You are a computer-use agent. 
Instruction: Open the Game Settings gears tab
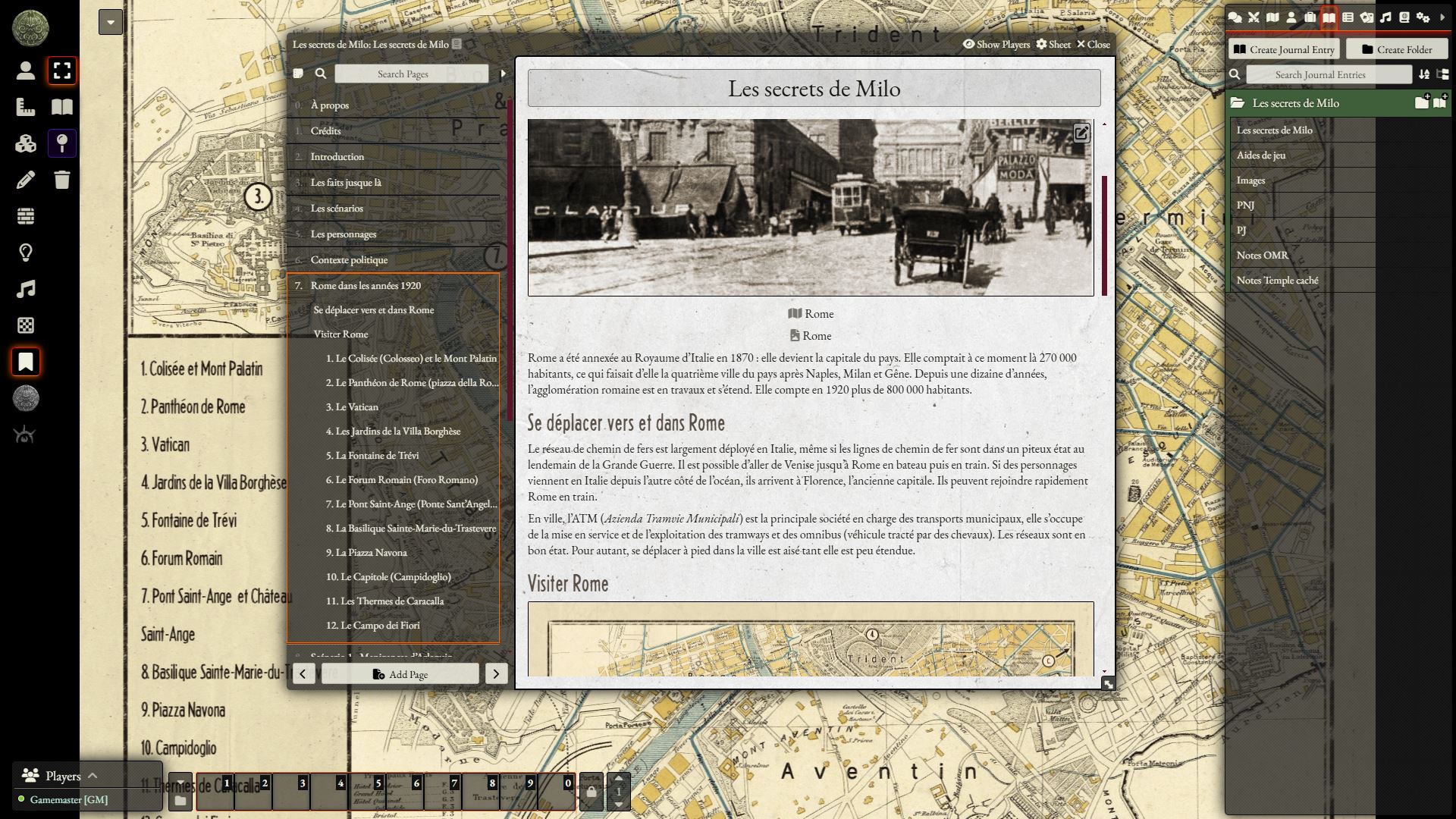pyautogui.click(x=1423, y=17)
